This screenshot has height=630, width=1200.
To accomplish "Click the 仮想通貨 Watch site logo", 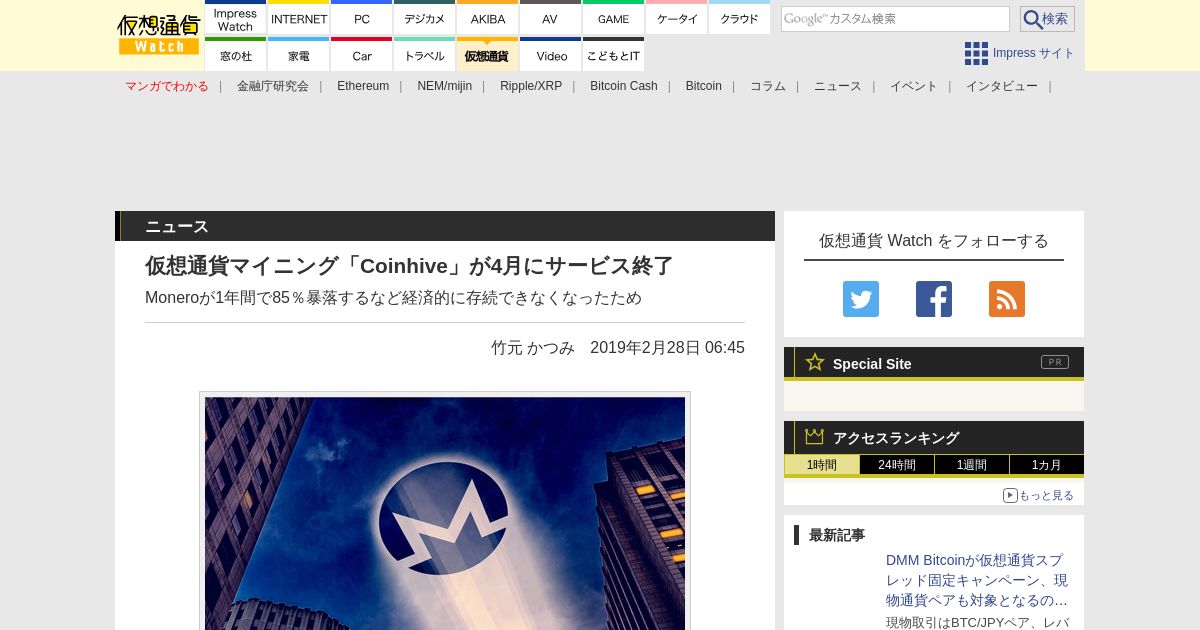I will coord(159,35).
